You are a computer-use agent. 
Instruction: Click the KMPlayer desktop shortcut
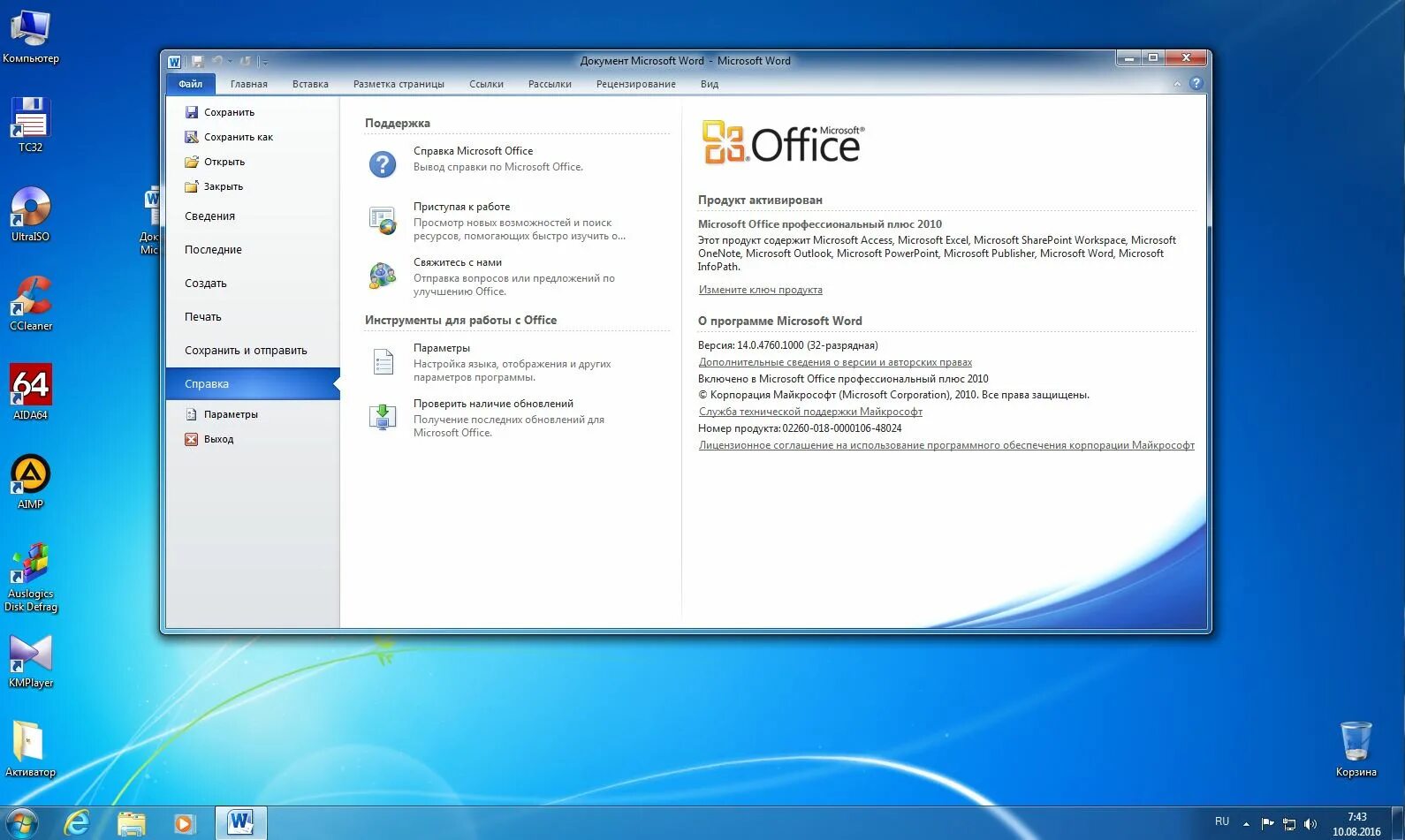pos(31,661)
